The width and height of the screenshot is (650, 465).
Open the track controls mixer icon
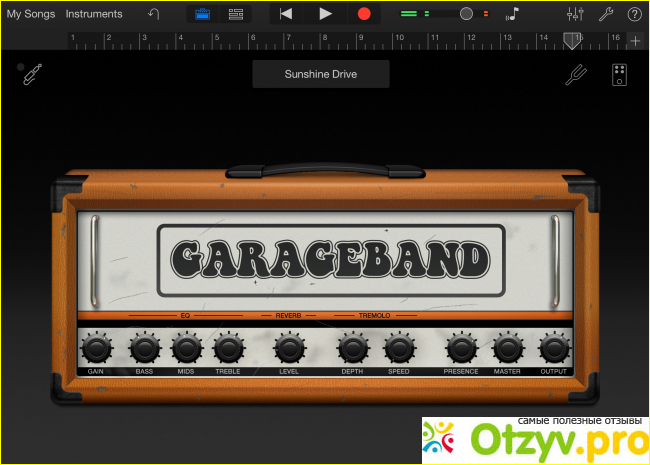(x=575, y=14)
